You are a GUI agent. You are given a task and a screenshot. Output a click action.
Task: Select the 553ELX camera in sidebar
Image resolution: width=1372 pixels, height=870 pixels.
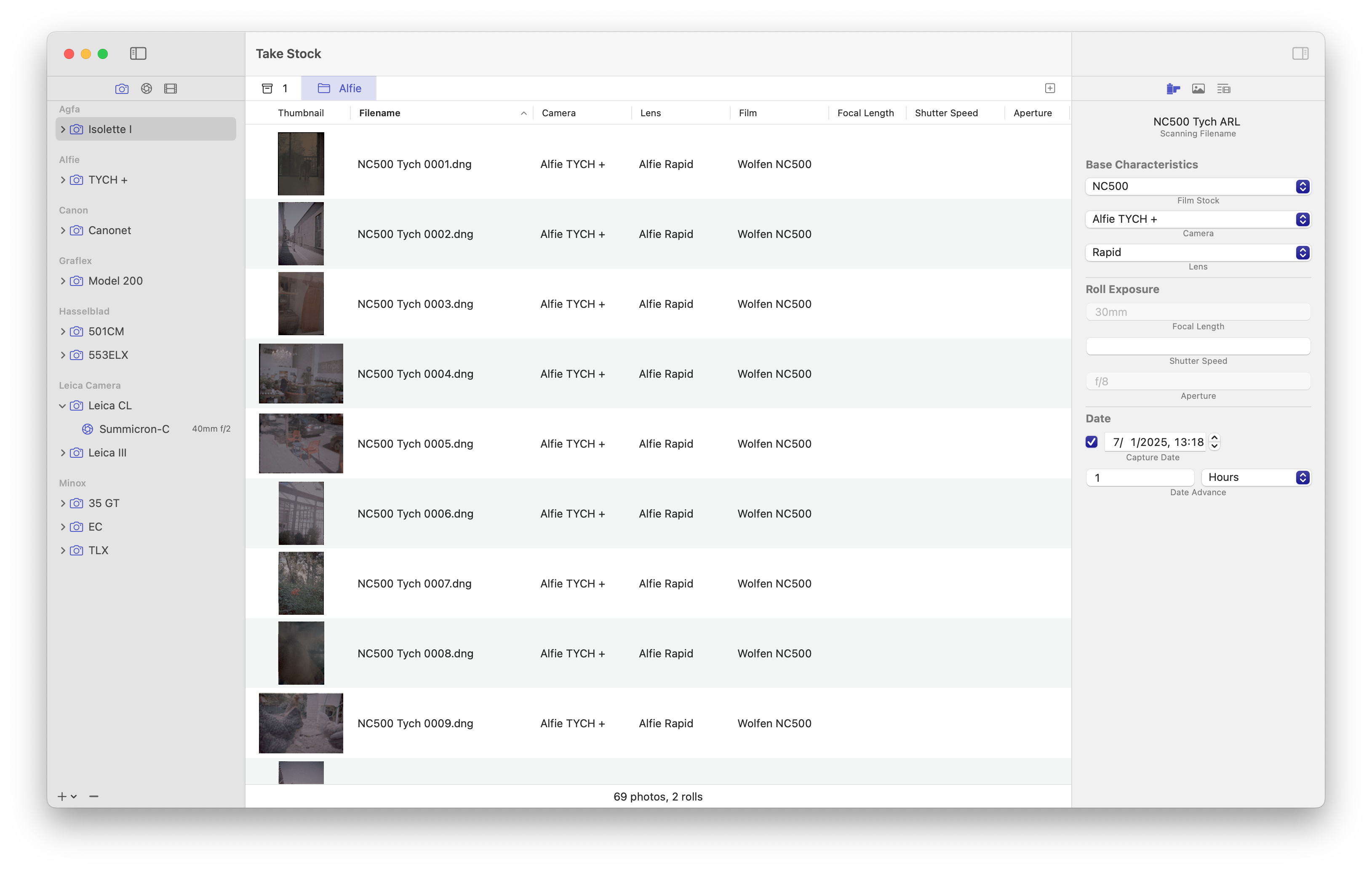[146, 355]
